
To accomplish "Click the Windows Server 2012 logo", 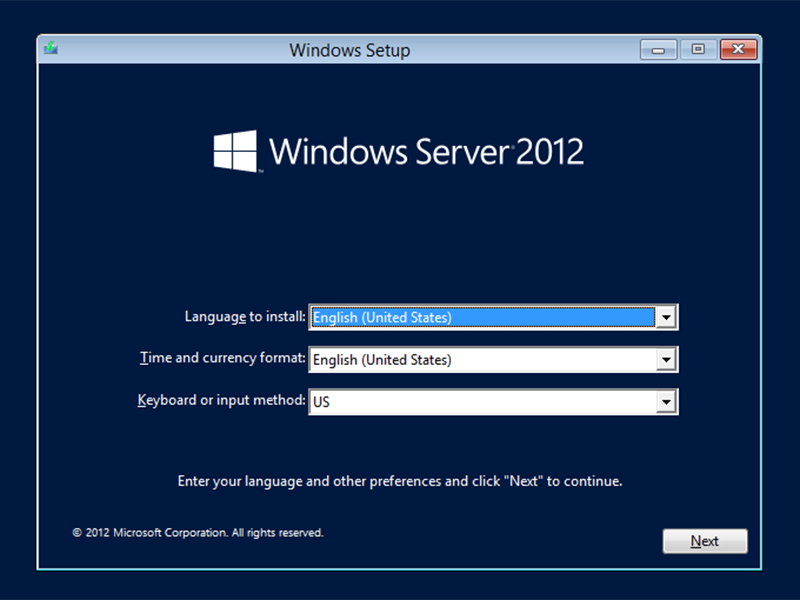I will 398,151.
